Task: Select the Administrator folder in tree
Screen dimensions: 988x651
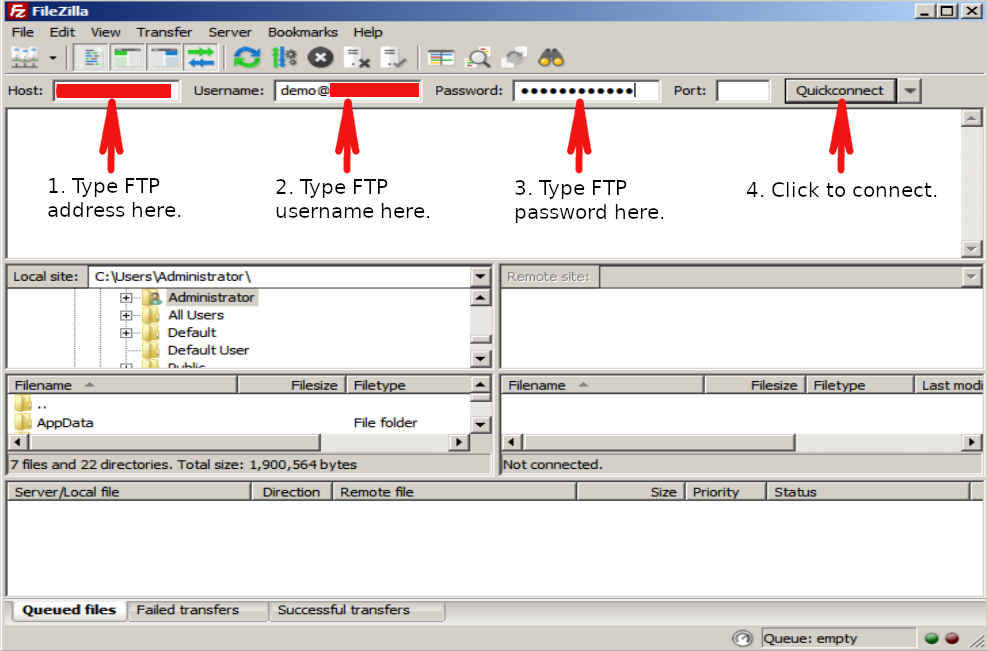Action: (x=211, y=297)
